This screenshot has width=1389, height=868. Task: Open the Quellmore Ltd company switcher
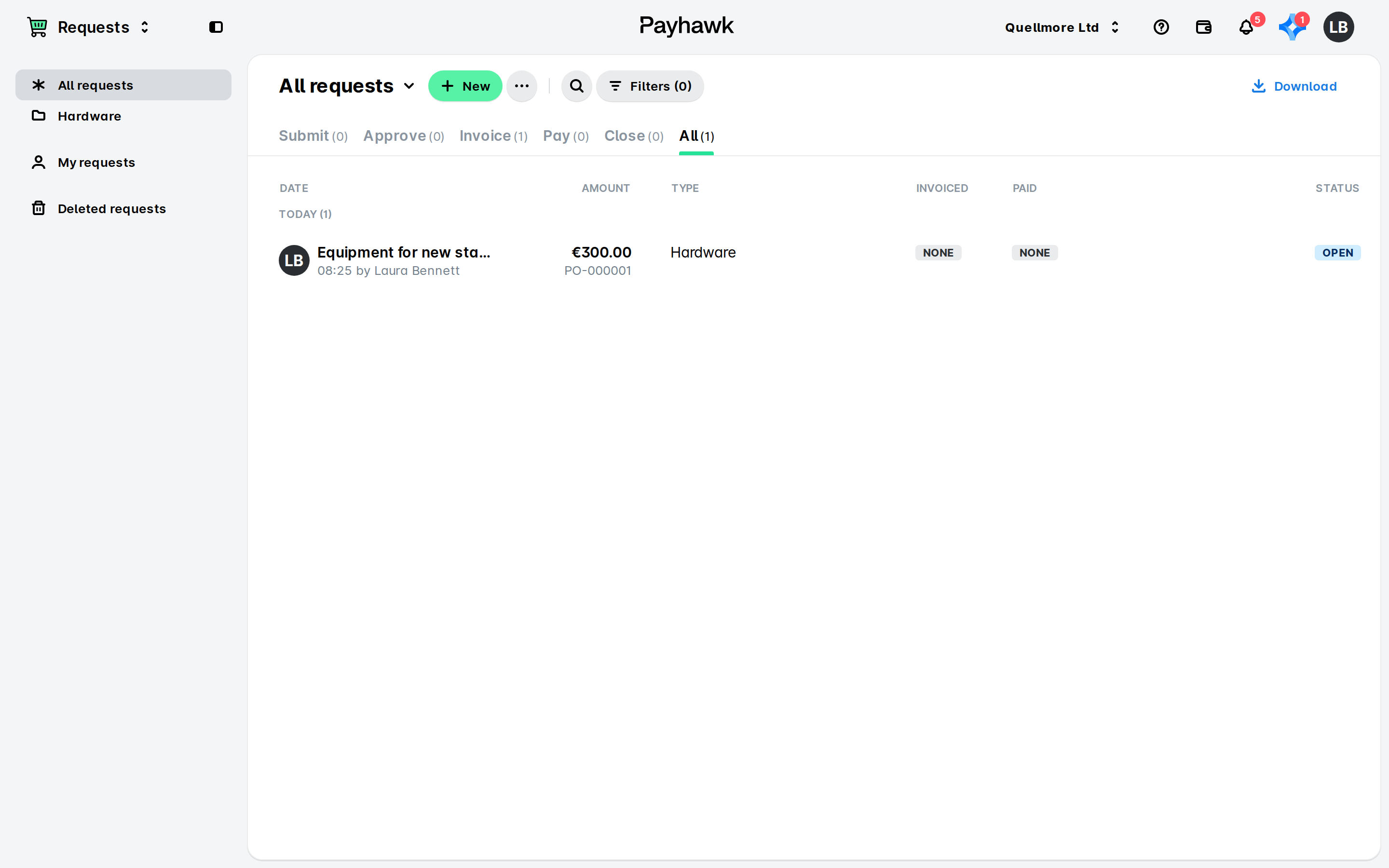pos(1062,27)
